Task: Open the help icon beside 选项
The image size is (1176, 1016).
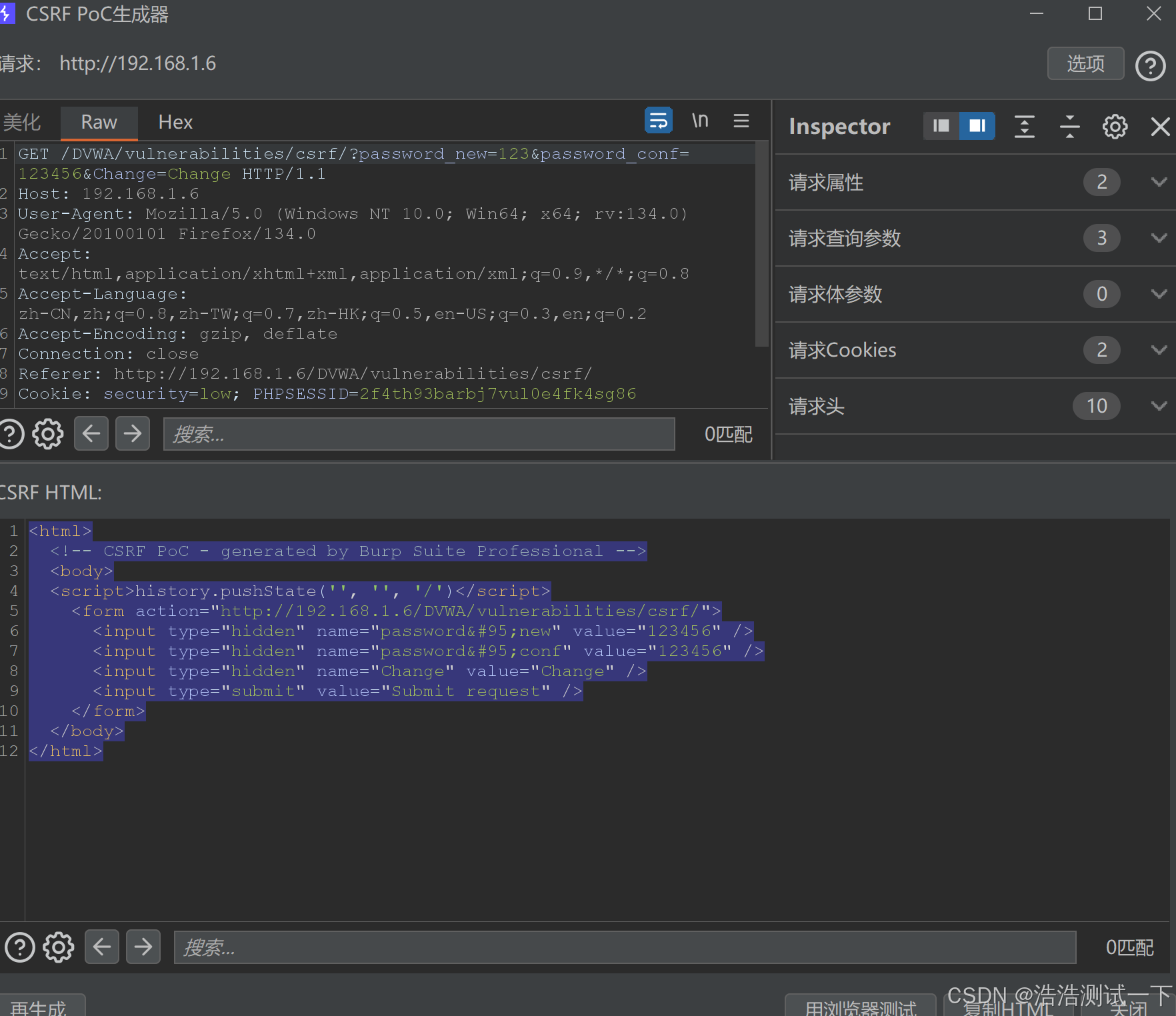Action: pos(1151,65)
